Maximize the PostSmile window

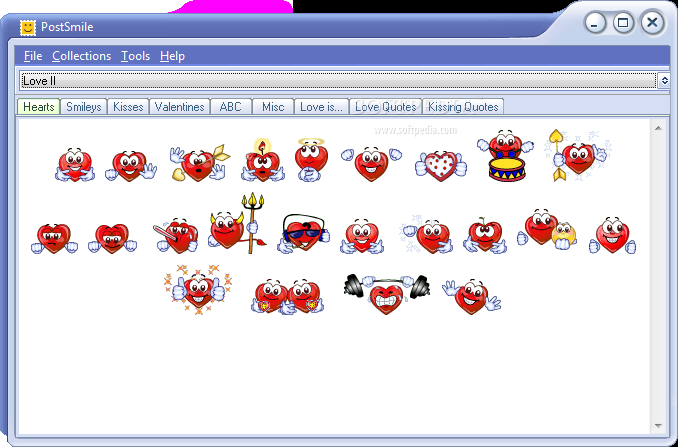coord(623,23)
